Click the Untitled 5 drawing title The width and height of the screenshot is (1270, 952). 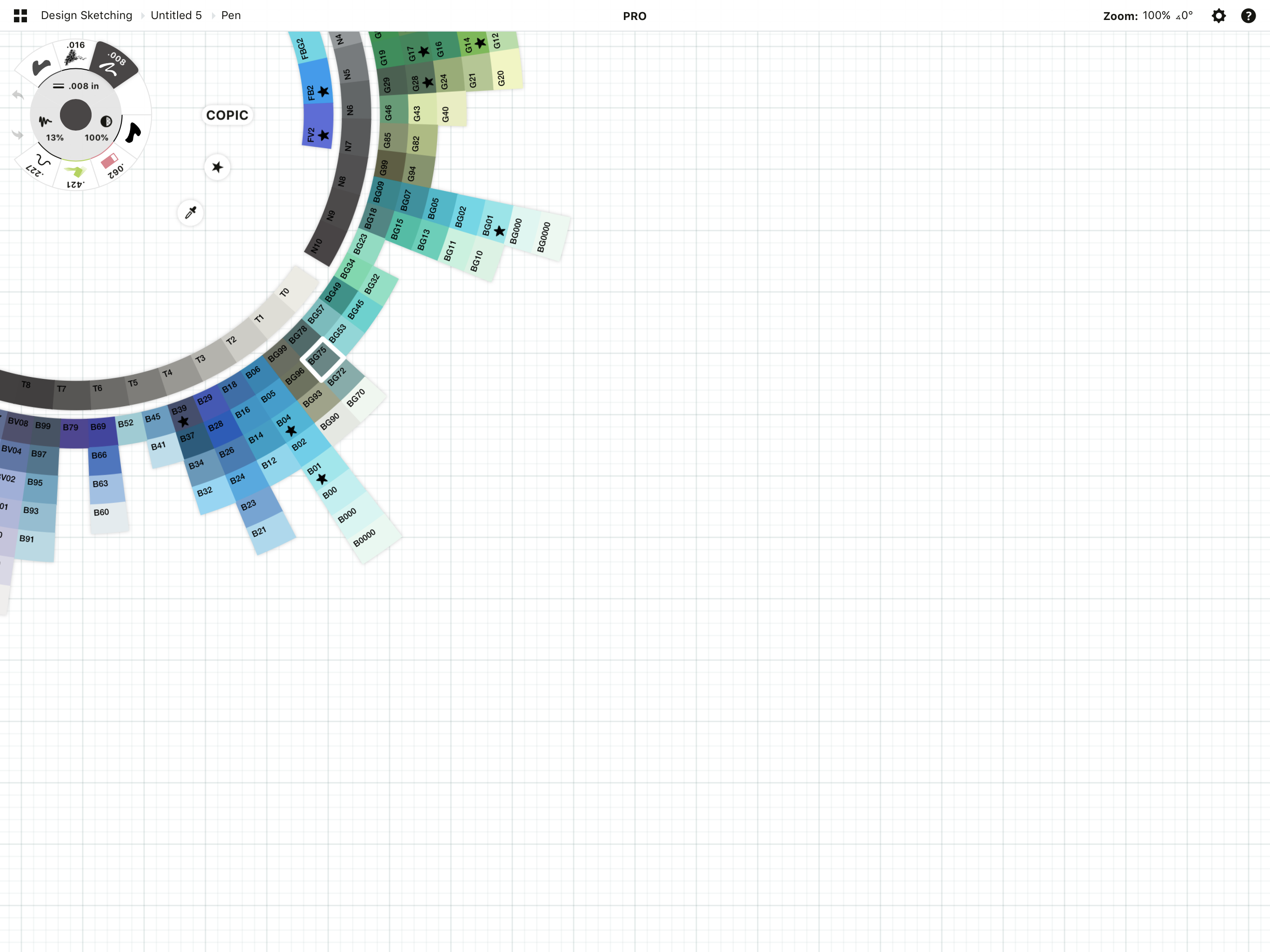[176, 15]
